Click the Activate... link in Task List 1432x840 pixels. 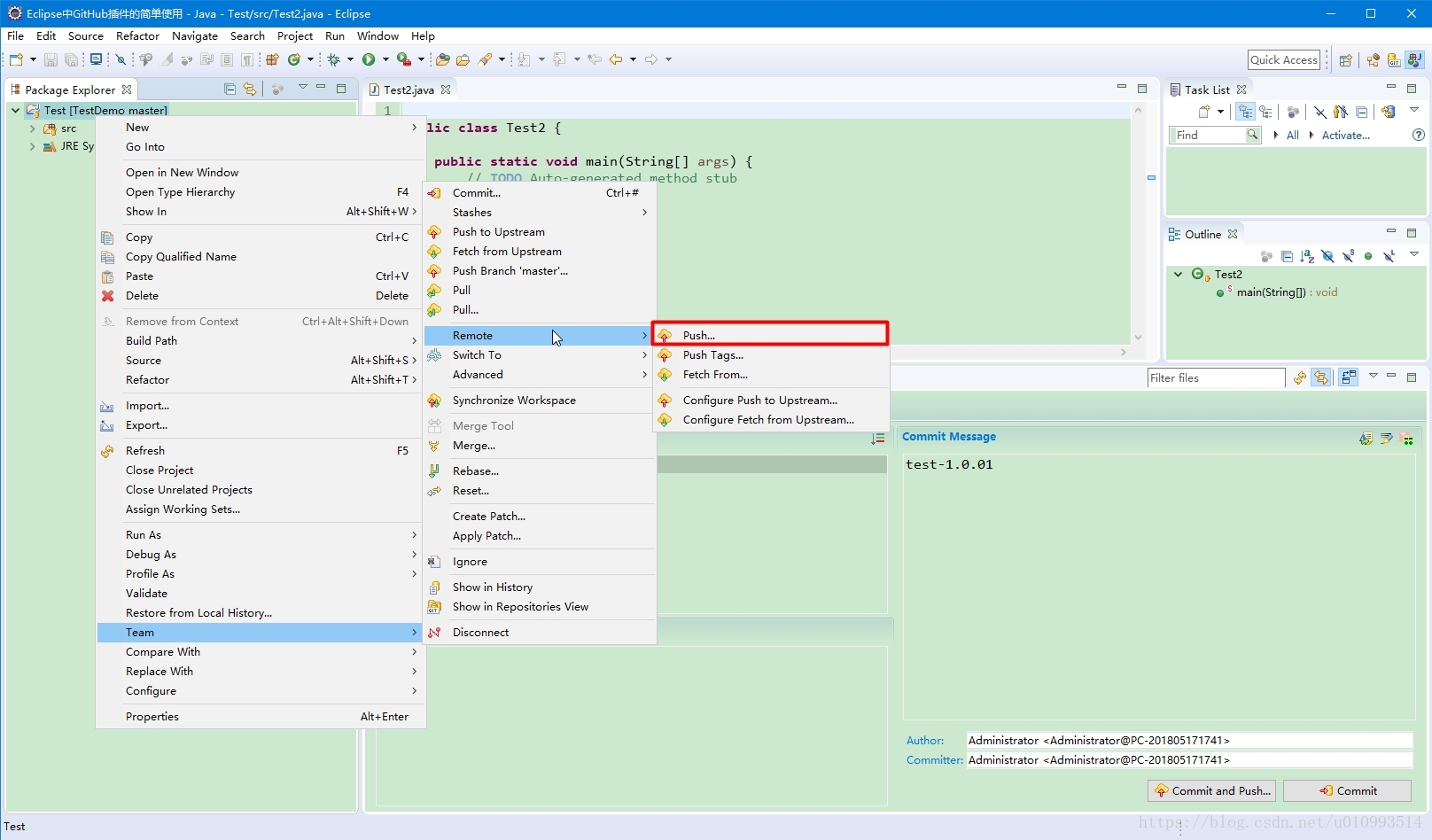coord(1345,135)
